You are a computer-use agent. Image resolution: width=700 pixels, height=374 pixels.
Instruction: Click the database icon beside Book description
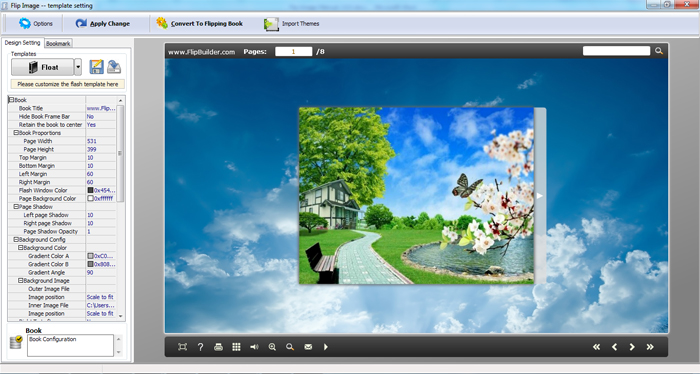coord(16,343)
